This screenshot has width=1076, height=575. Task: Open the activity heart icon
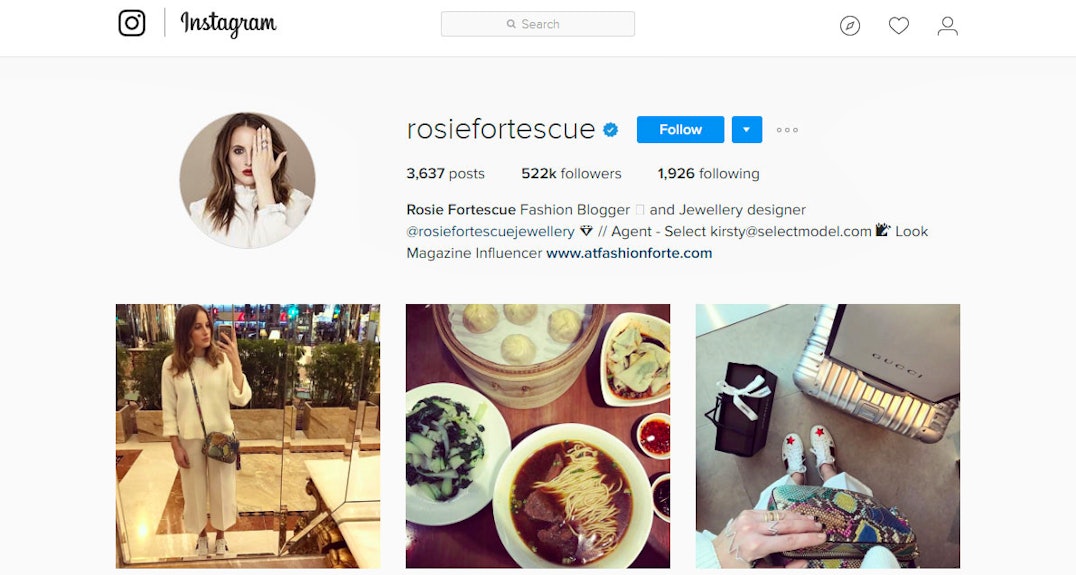(898, 26)
